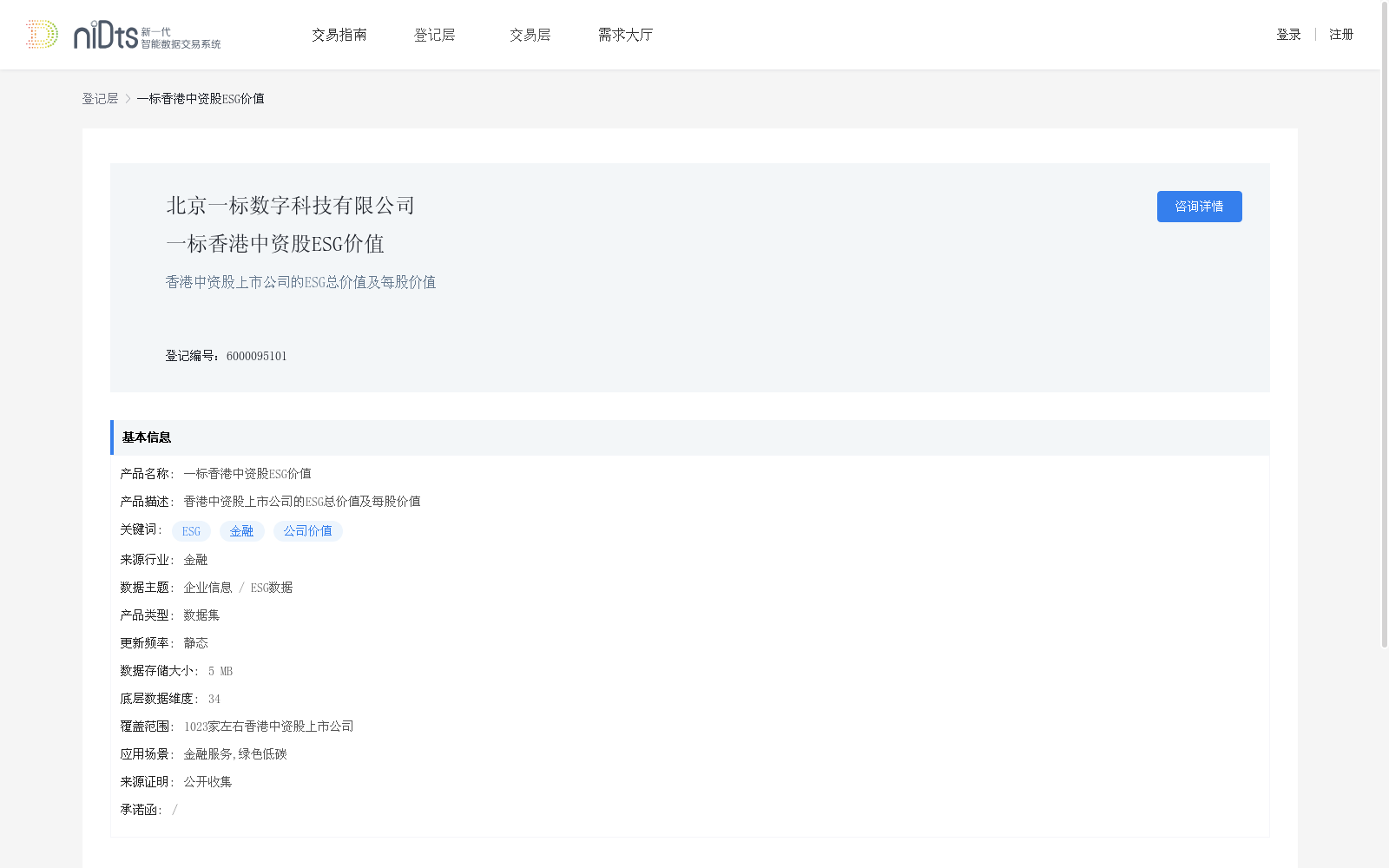Click the 5 MB storage size value
Viewport: 1389px width, 868px height.
(x=221, y=671)
